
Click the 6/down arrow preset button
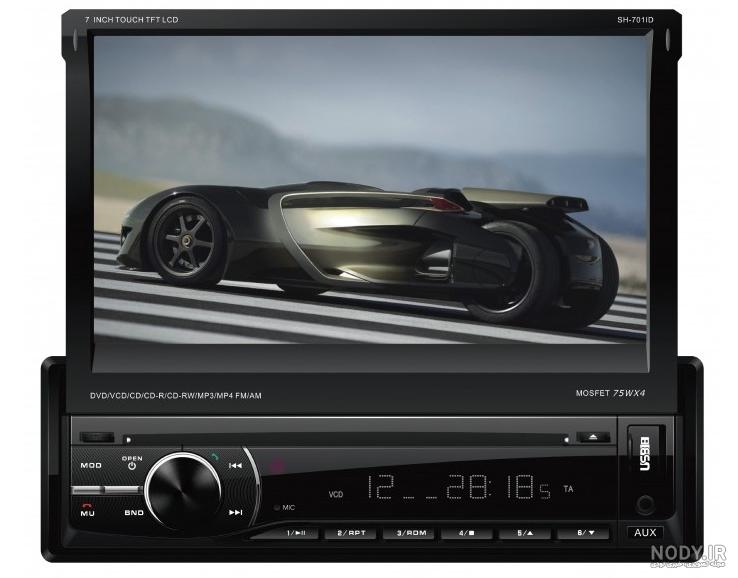coord(583,533)
